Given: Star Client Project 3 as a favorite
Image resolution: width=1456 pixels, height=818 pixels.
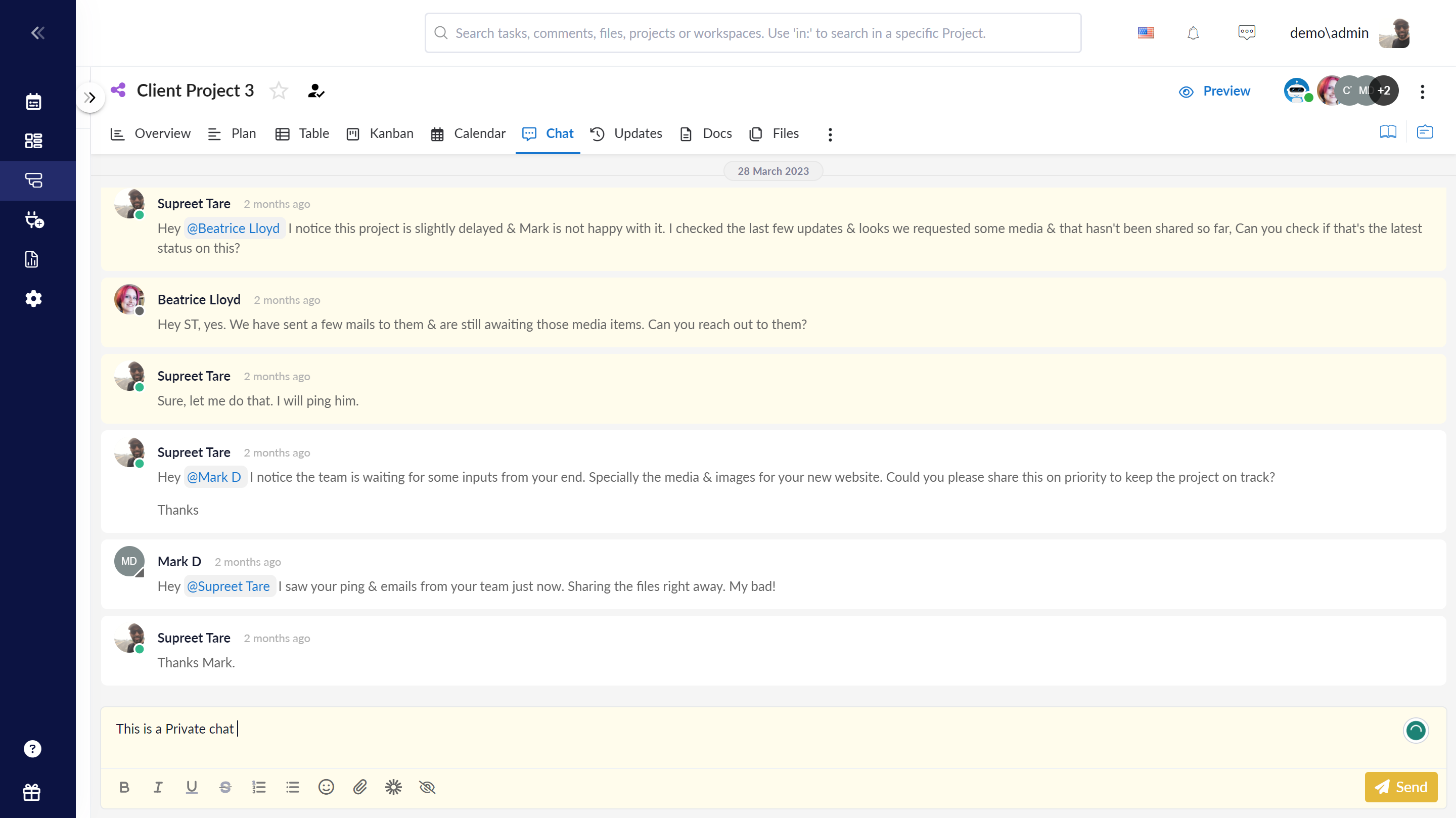Looking at the screenshot, I should click(x=278, y=90).
